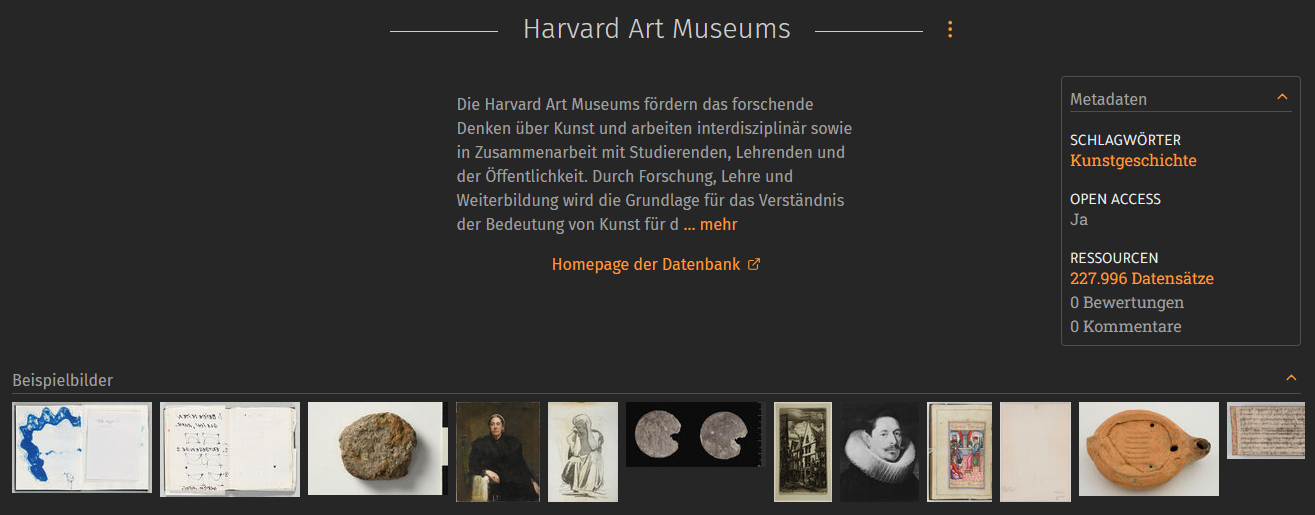Viewport: 1315px width, 515px height.
Task: View the rough stone fragment image
Action: tap(375, 448)
